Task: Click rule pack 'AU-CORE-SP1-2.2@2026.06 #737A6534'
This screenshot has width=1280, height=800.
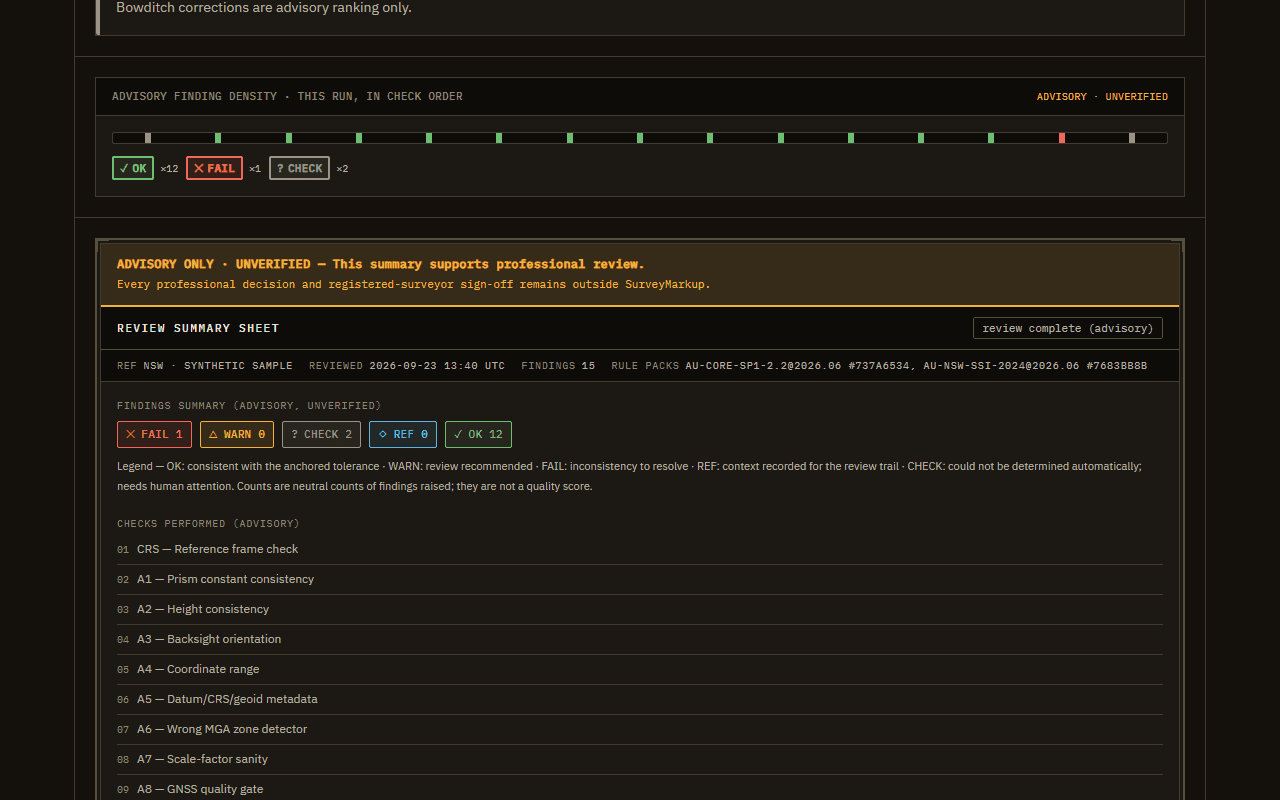Action: point(798,366)
